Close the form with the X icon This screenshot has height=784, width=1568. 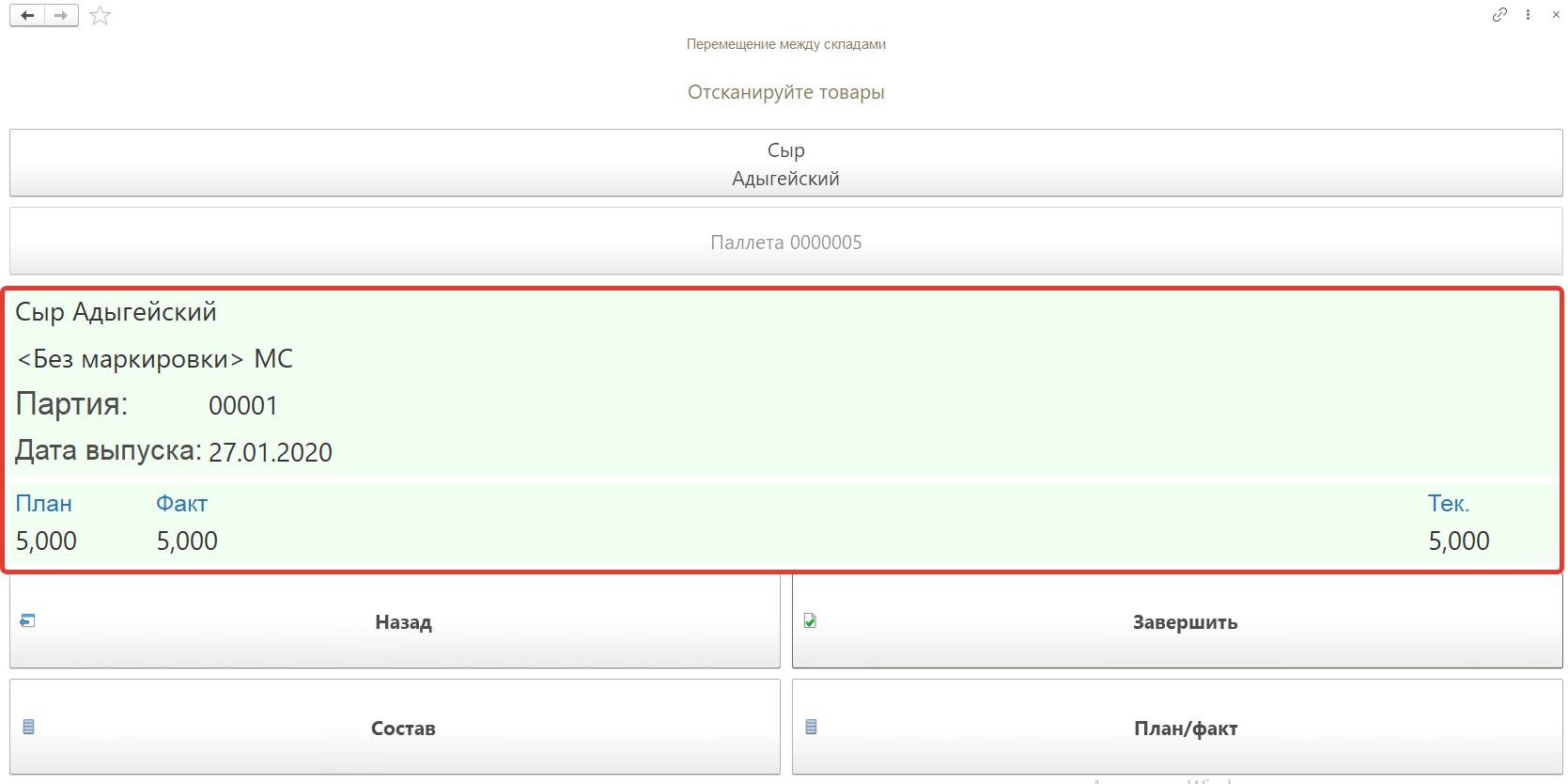[x=1556, y=15]
